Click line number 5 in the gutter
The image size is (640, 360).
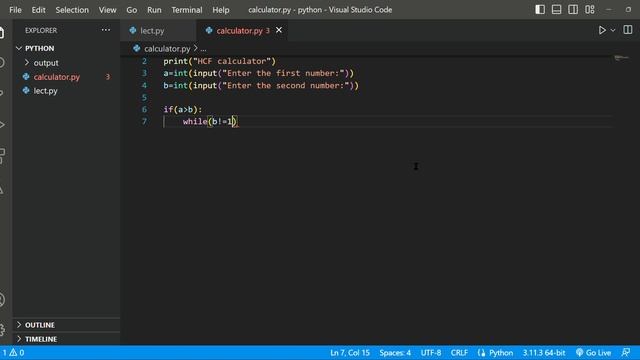tap(144, 98)
